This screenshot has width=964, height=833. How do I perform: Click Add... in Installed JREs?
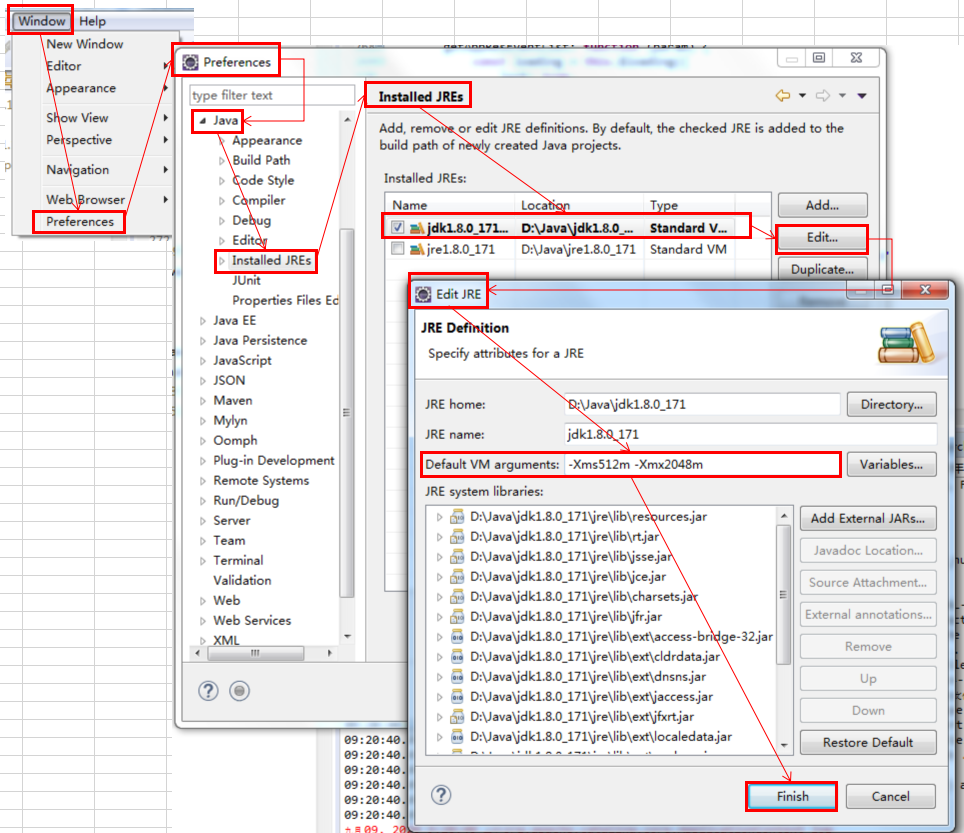[823, 205]
